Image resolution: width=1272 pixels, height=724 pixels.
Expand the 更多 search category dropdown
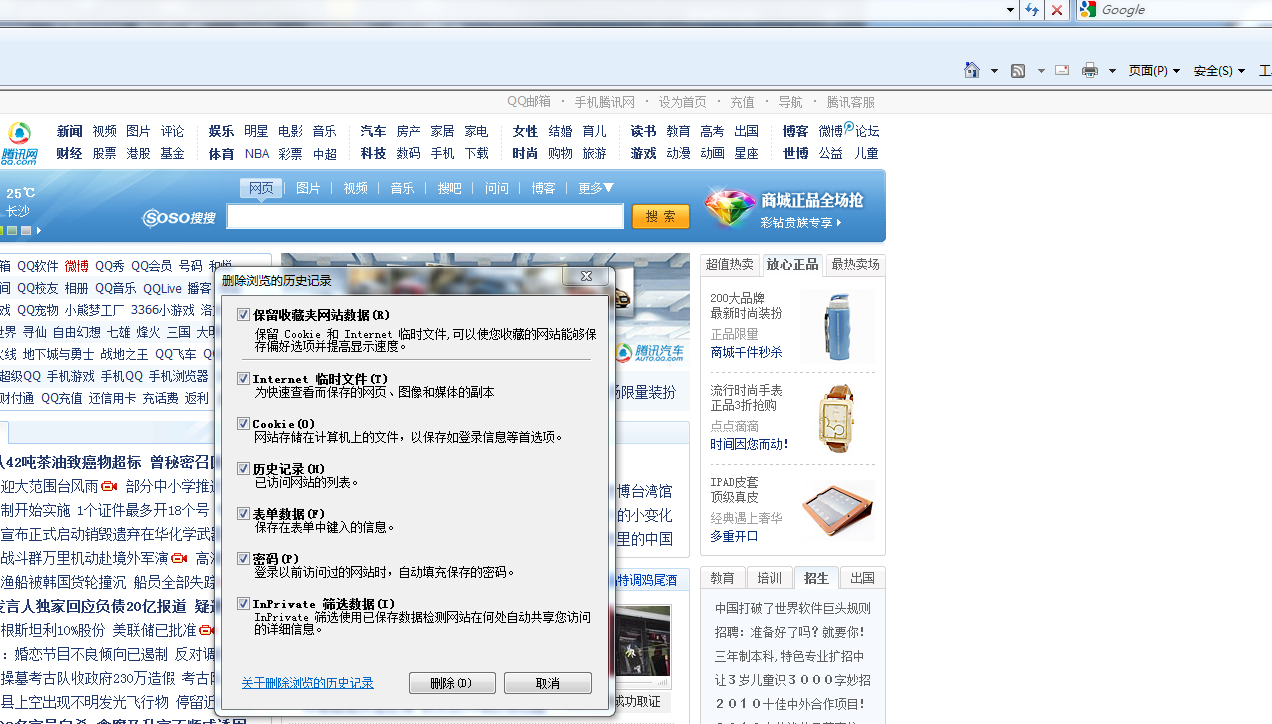click(x=596, y=188)
